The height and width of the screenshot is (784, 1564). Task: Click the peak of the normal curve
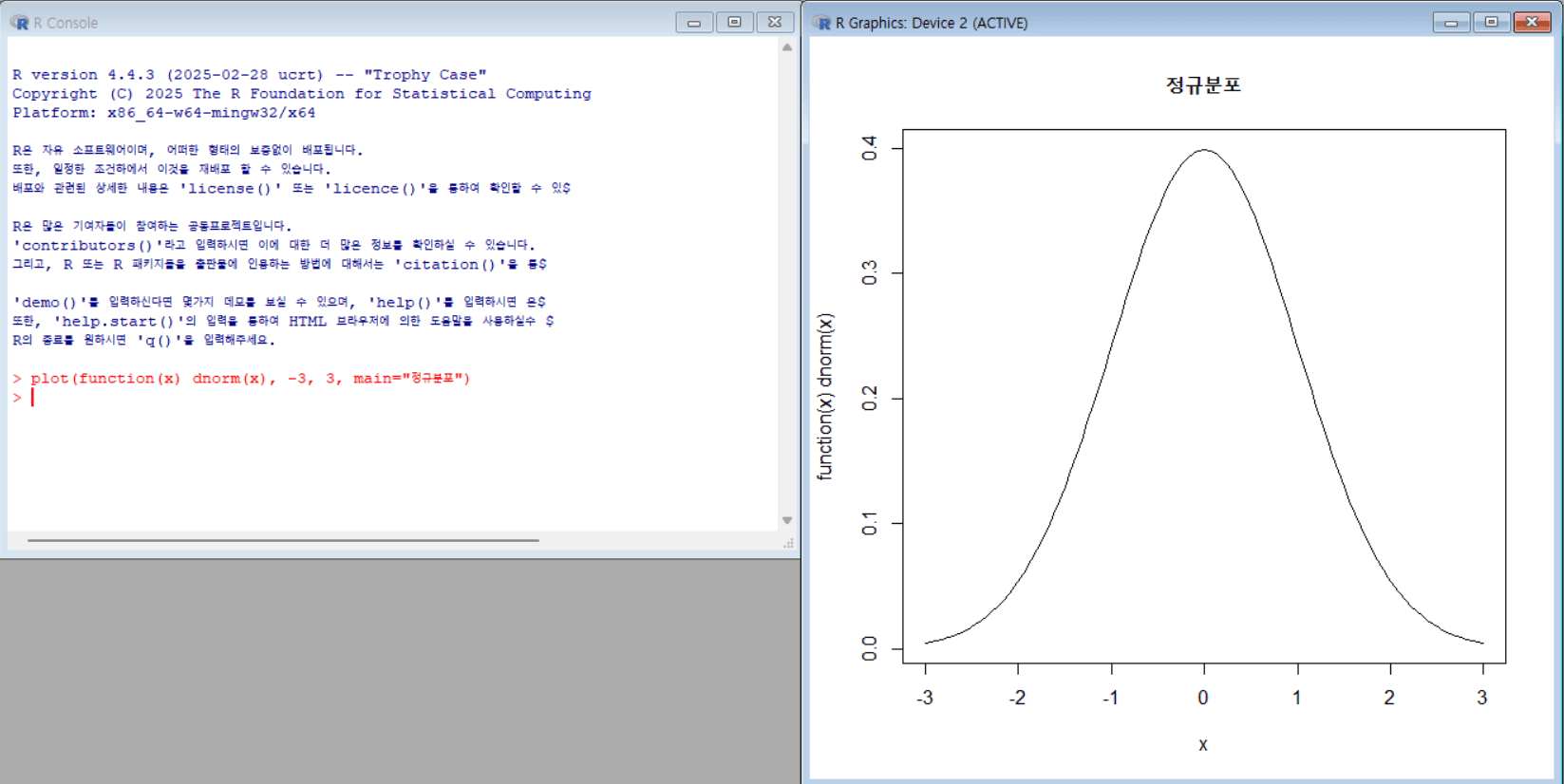pyautogui.click(x=1204, y=150)
